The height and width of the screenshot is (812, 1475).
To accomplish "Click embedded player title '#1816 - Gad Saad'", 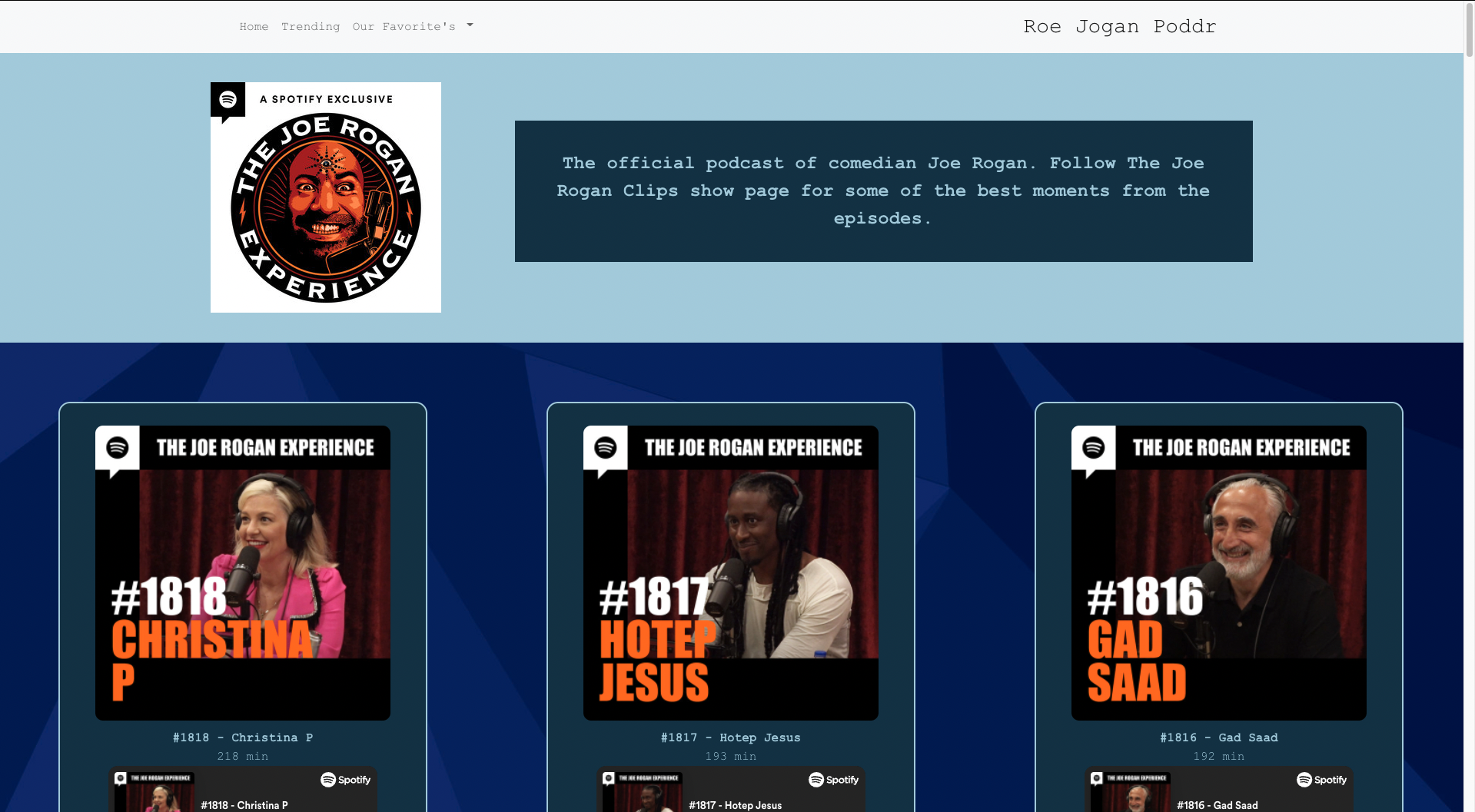I will pos(1218,805).
